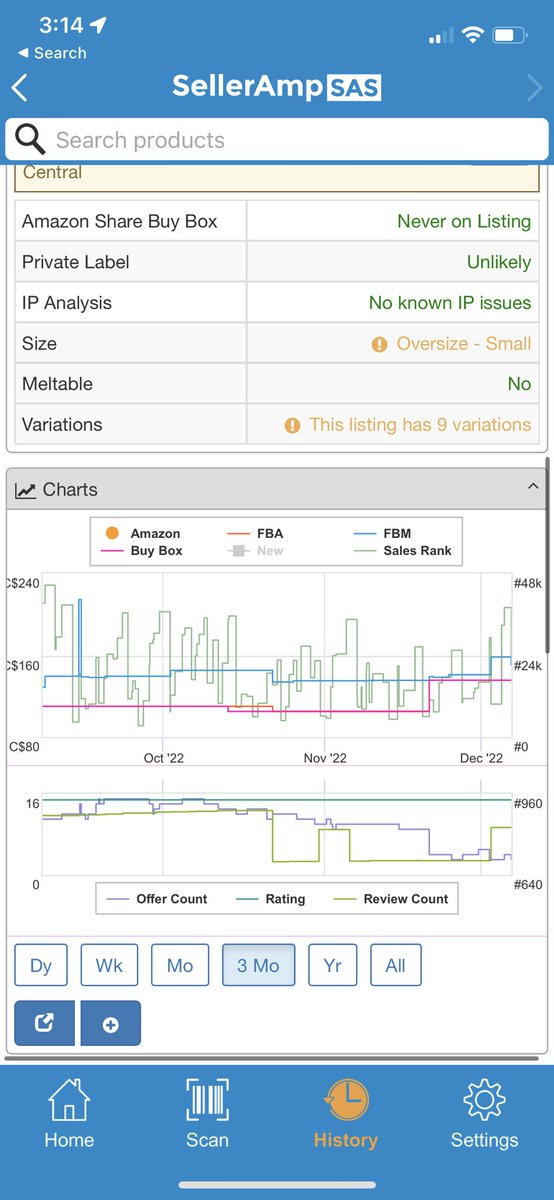Go back with the left chevron arrow
Viewport: 554px width, 1200px height.
click(19, 87)
